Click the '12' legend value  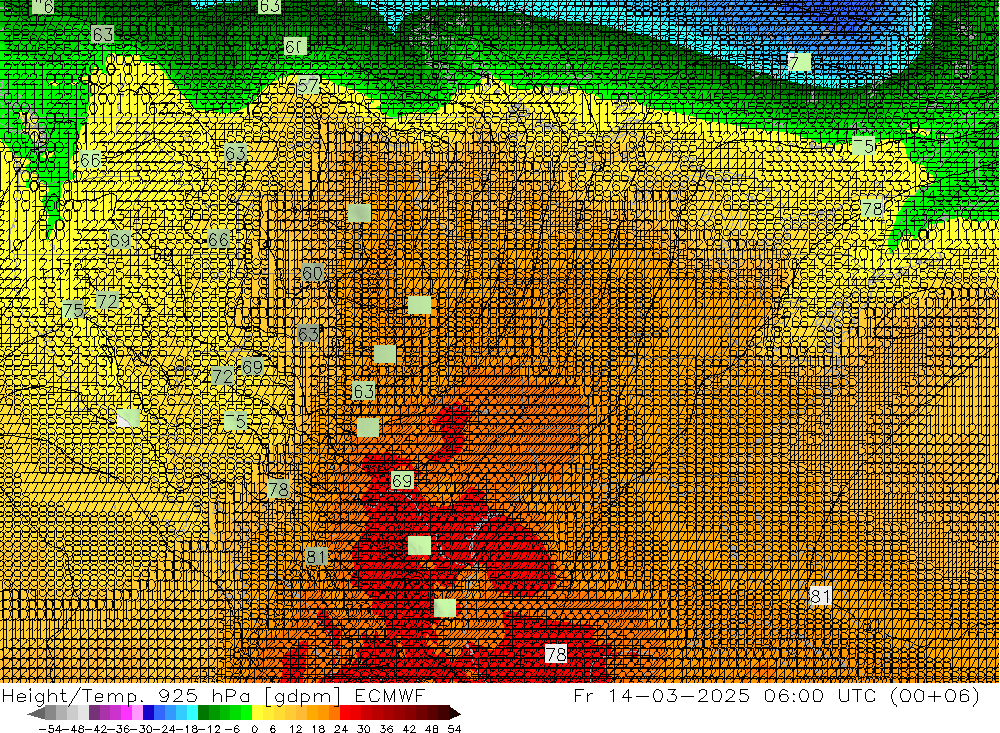coord(295,729)
